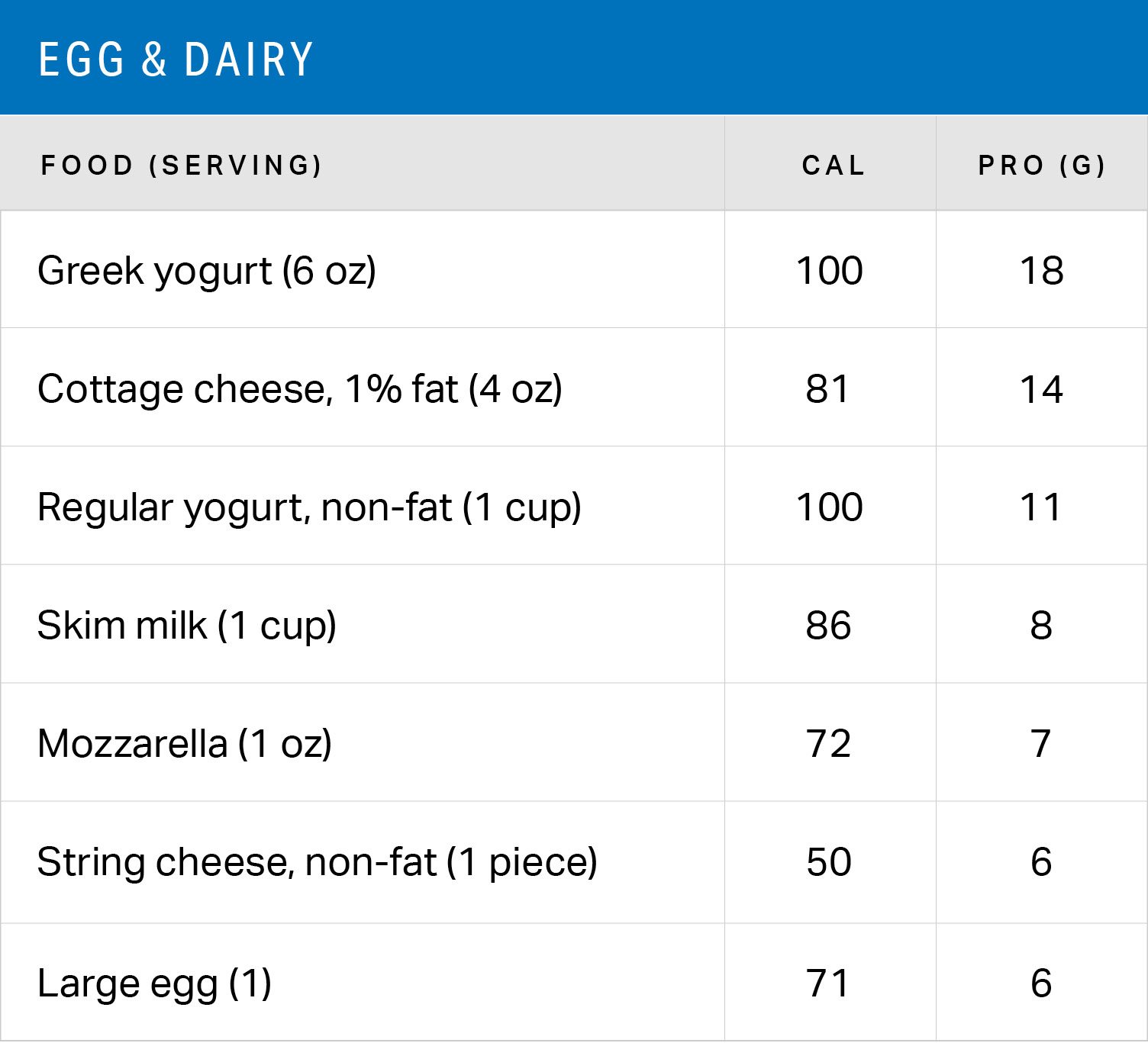Click the FOOD (SERVING) column header
Viewport: 1148px width, 1043px height.
(x=182, y=165)
